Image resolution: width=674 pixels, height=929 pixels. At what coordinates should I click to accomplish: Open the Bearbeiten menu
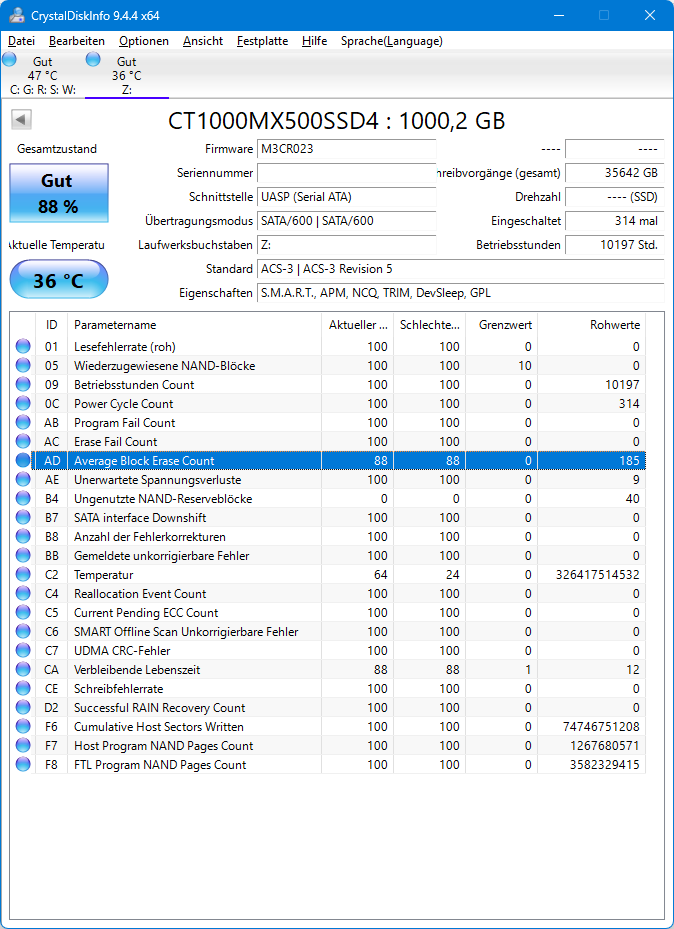[77, 41]
